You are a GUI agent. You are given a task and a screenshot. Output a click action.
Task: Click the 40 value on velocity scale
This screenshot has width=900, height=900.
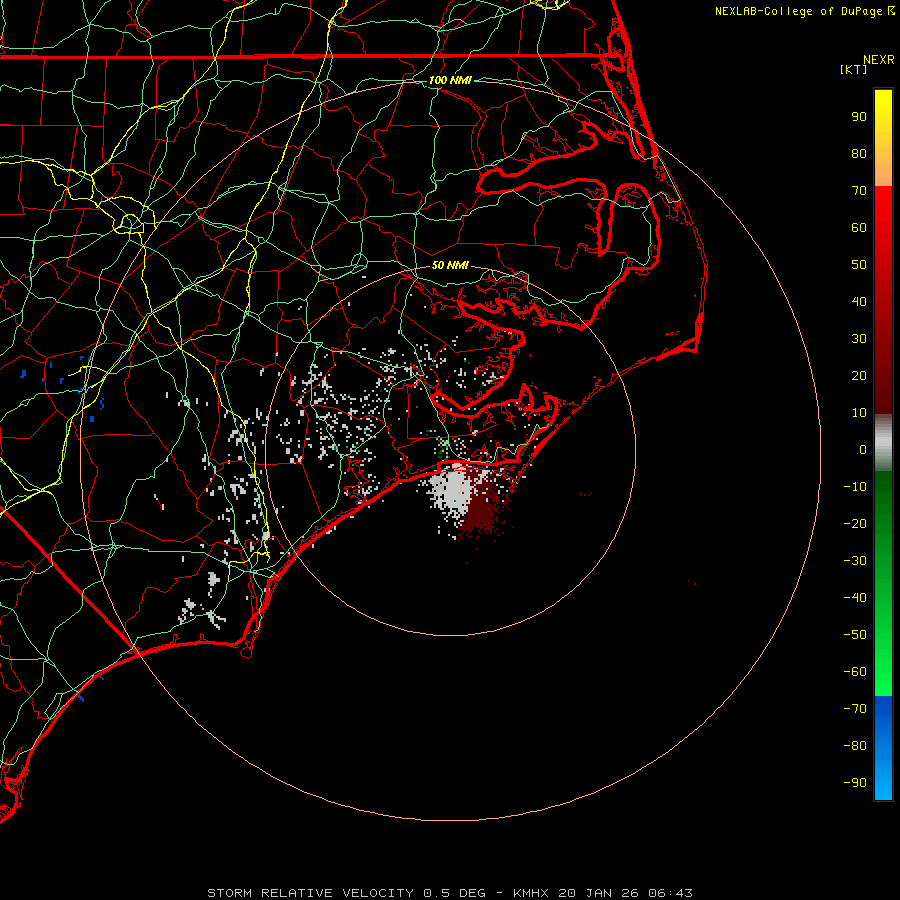click(859, 301)
